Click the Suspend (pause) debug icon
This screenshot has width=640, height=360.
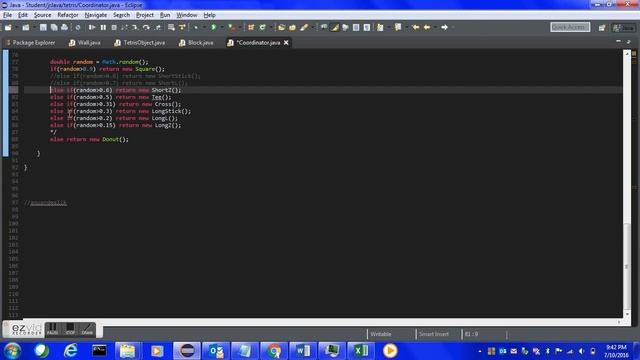click(x=103, y=27)
